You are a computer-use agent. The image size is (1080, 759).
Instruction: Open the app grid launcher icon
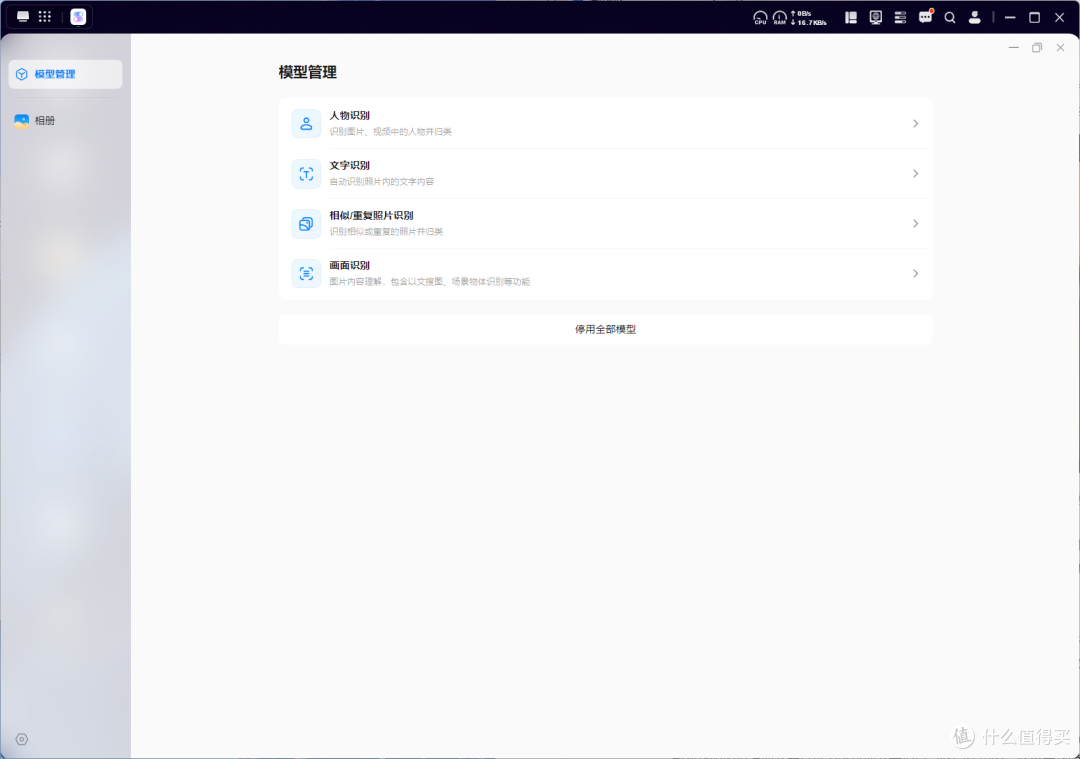pyautogui.click(x=45, y=17)
